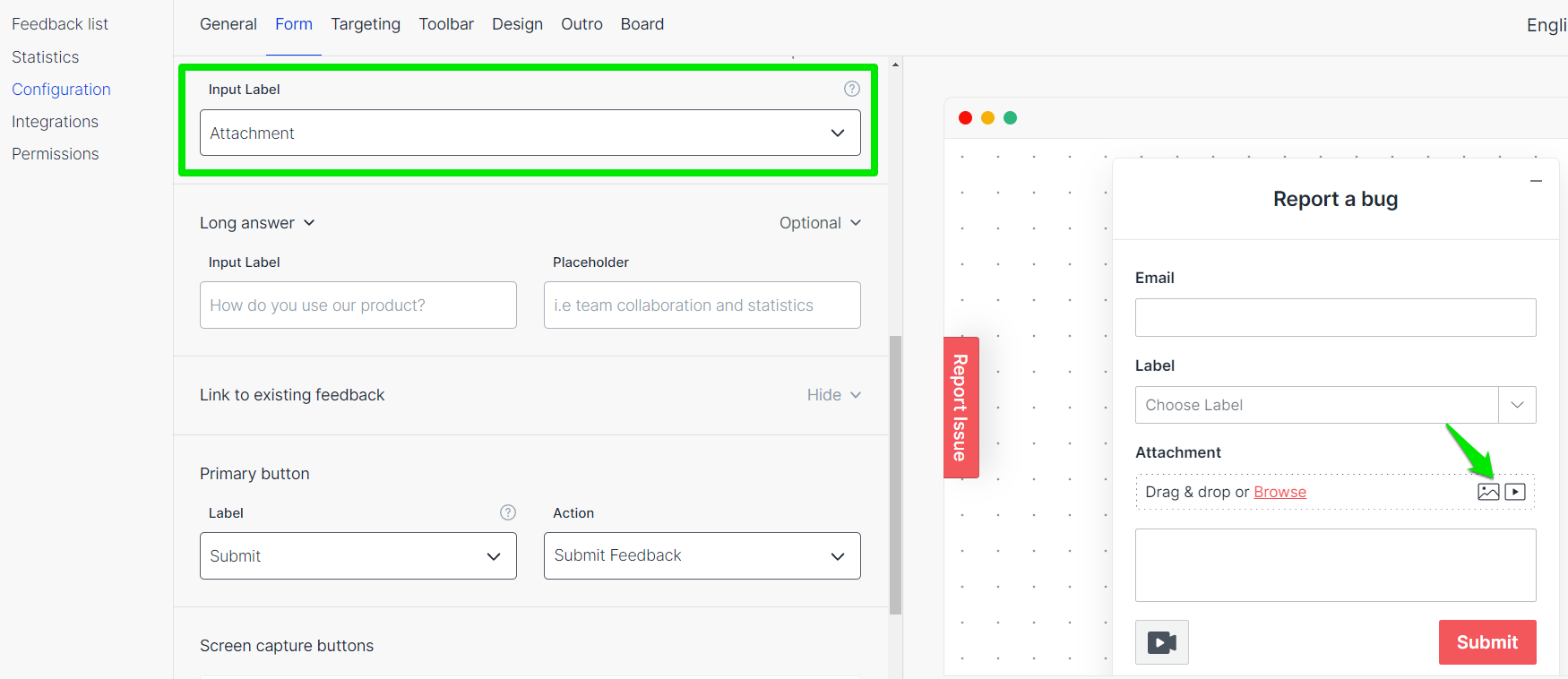
Task: Click the red Submit button in preview
Action: point(1487,642)
